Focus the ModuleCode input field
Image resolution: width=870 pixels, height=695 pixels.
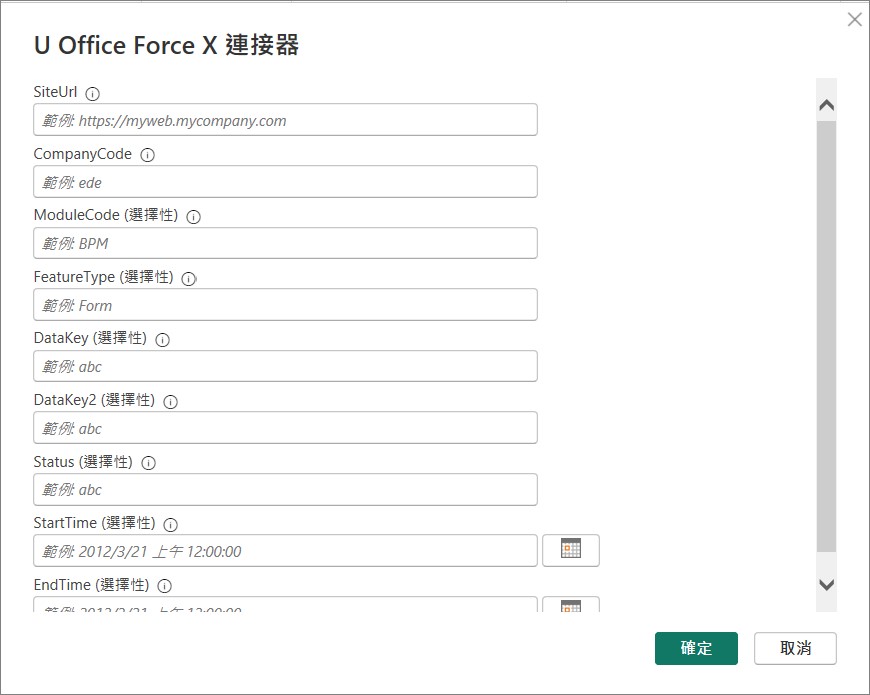285,243
